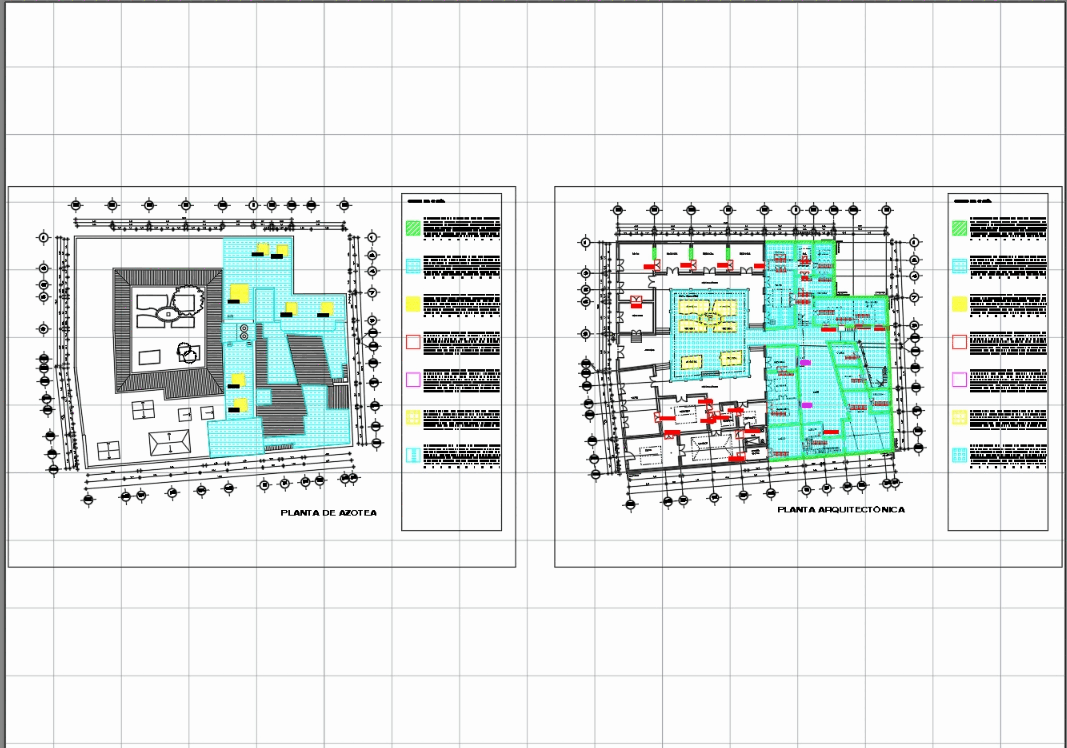Click the legend title above the left legend
Viewport: 1067px width, 748px height.
click(425, 199)
